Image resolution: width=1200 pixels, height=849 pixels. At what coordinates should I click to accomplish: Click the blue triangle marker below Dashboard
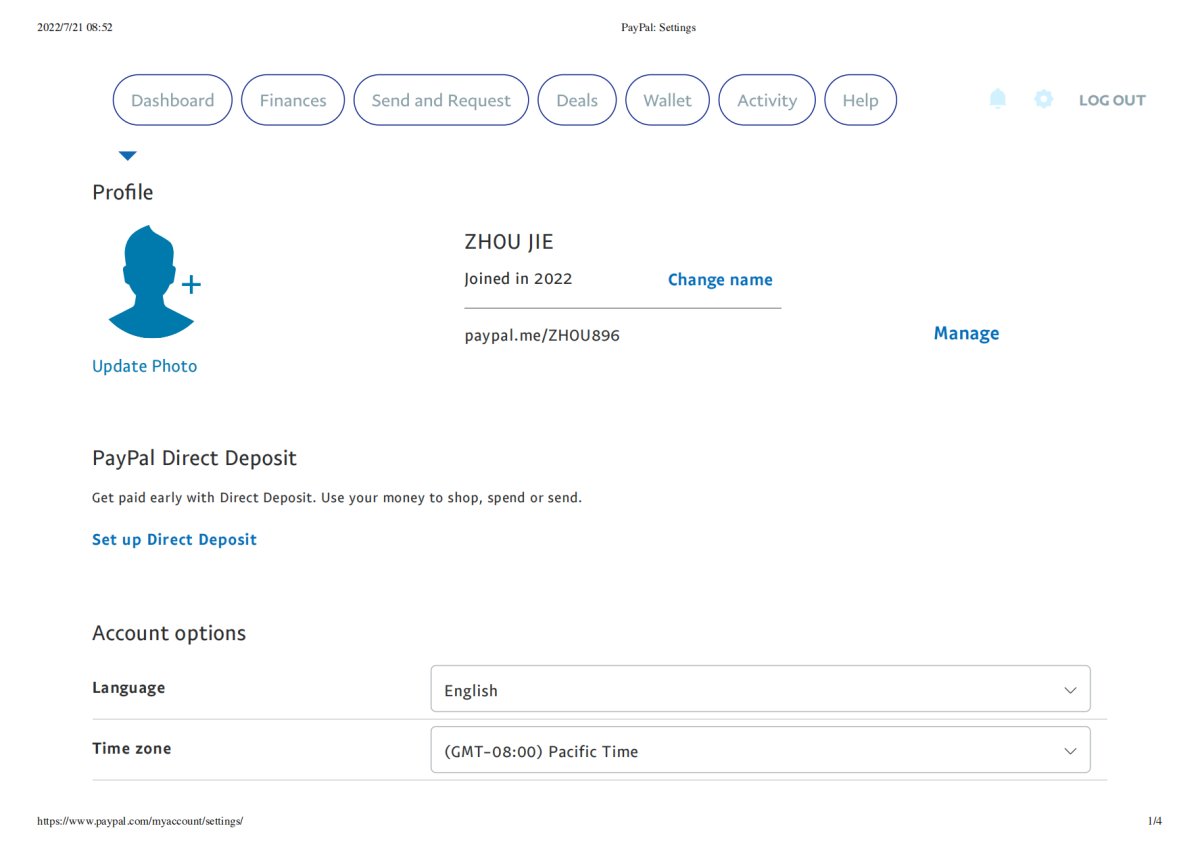127,156
